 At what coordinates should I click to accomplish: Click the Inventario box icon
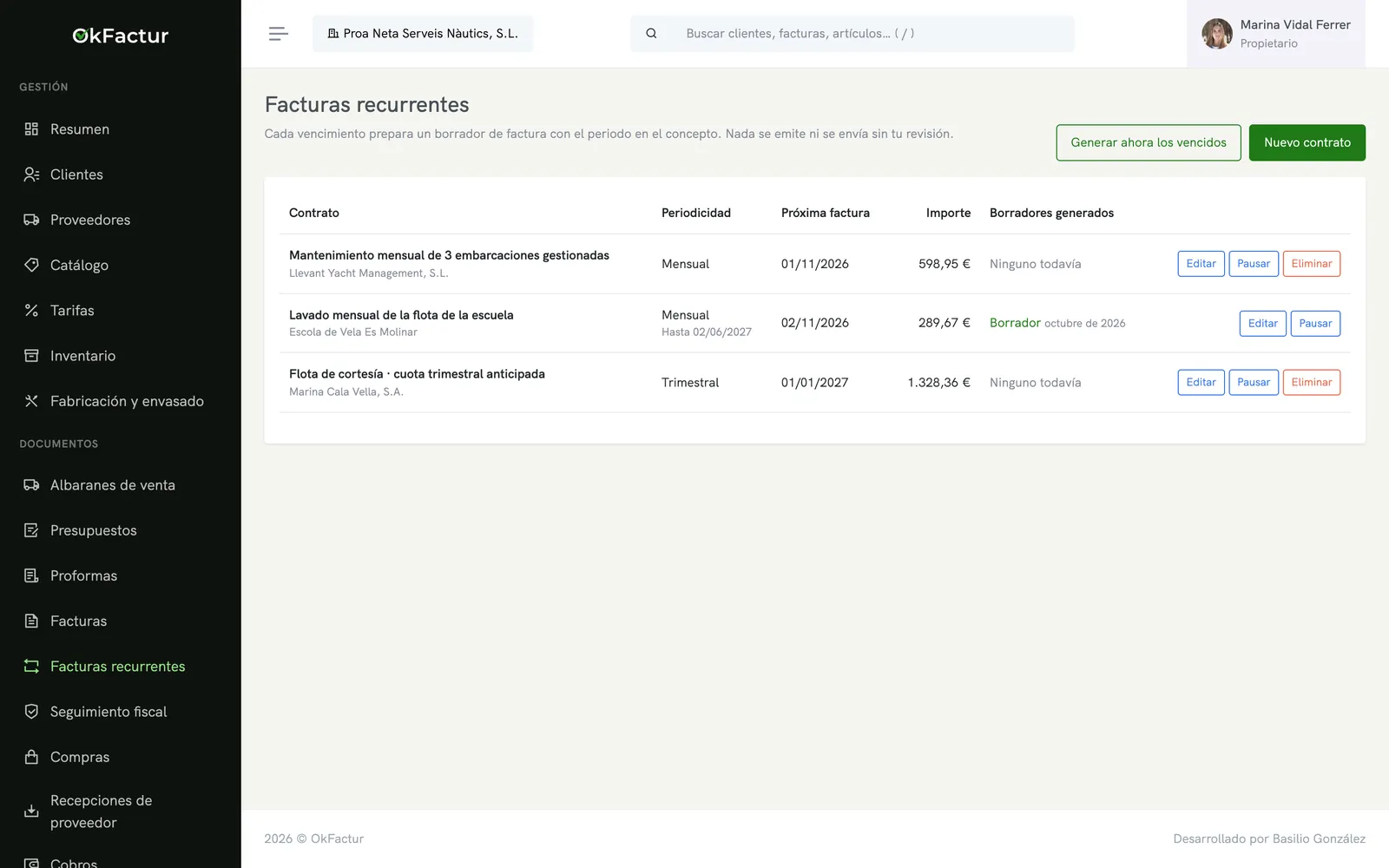click(x=31, y=356)
